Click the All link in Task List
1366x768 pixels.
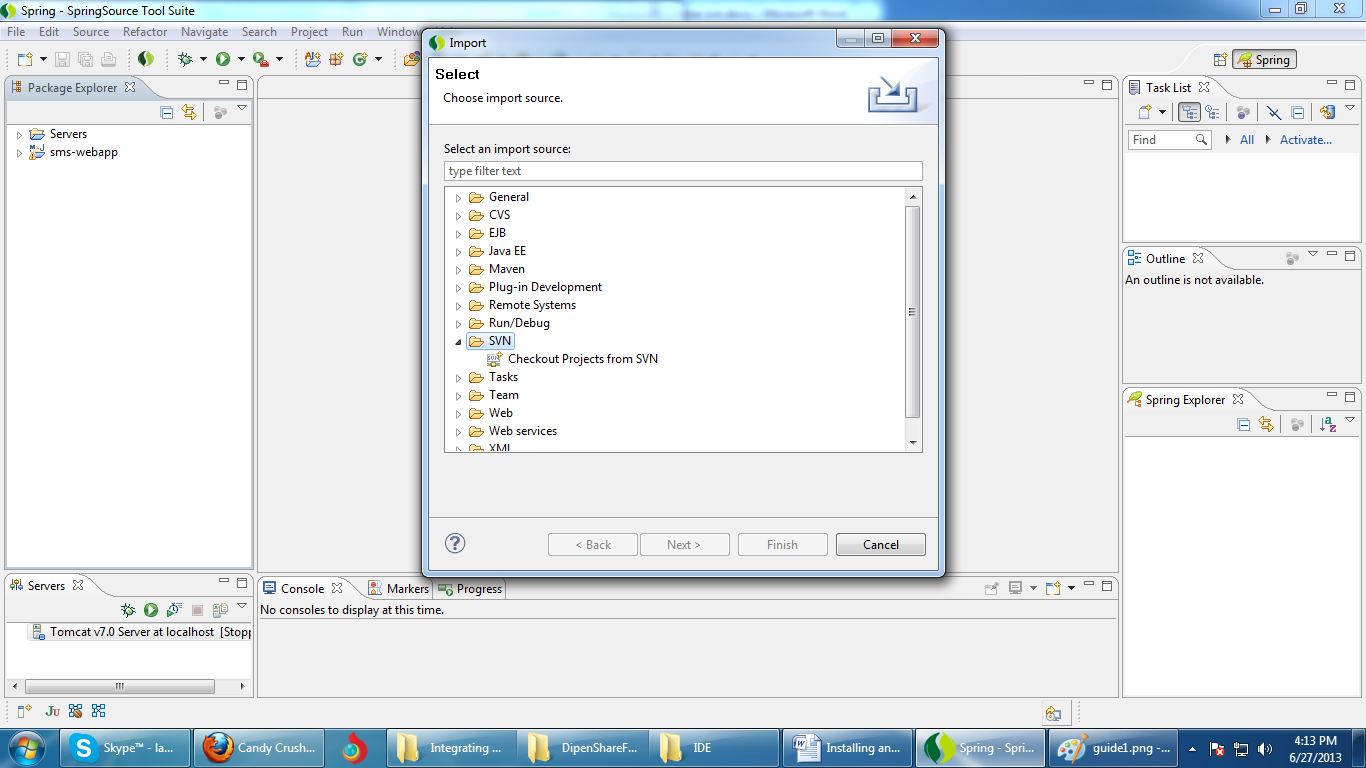pos(1247,140)
